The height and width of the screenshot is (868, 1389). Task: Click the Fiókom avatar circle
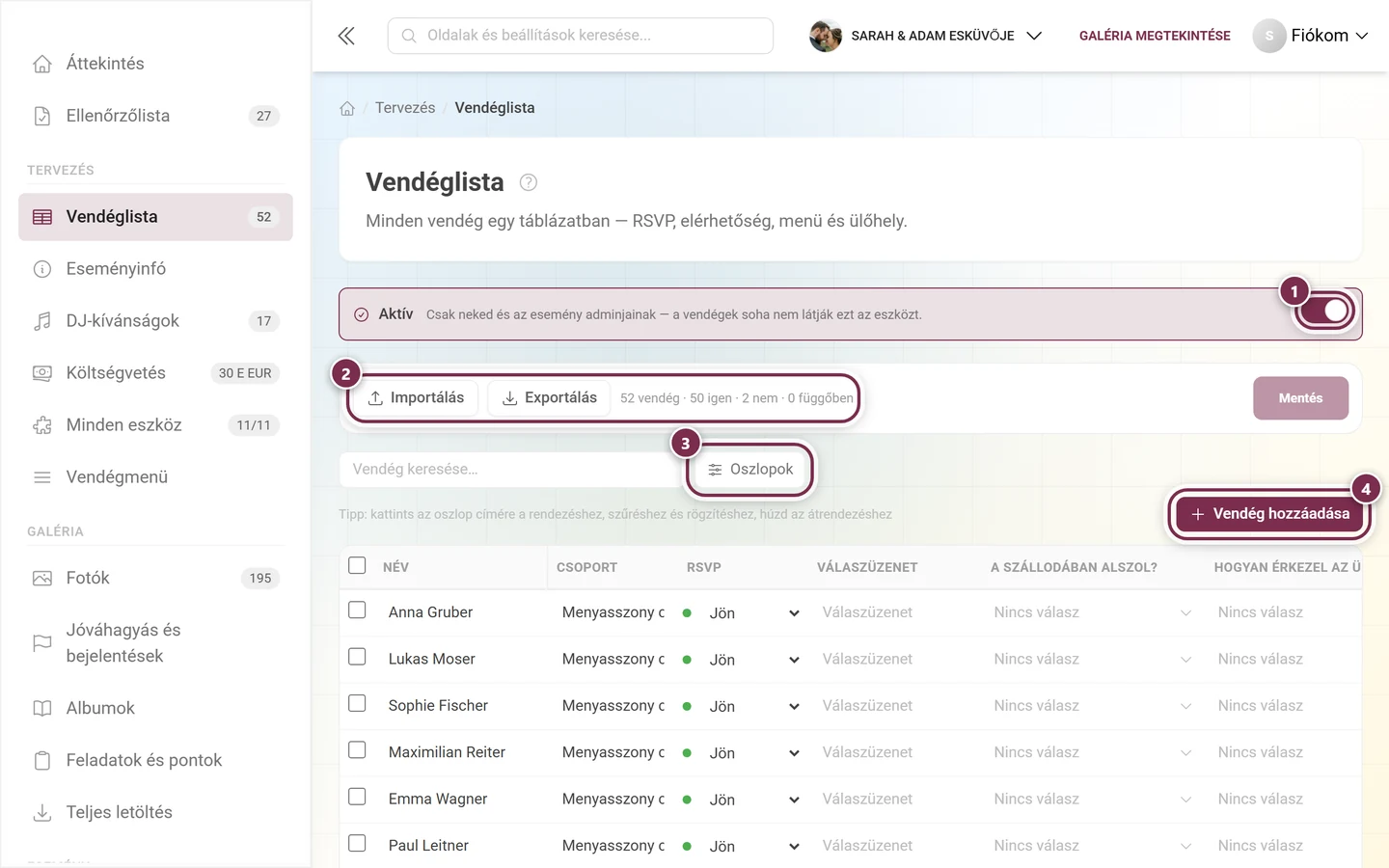tap(1269, 36)
